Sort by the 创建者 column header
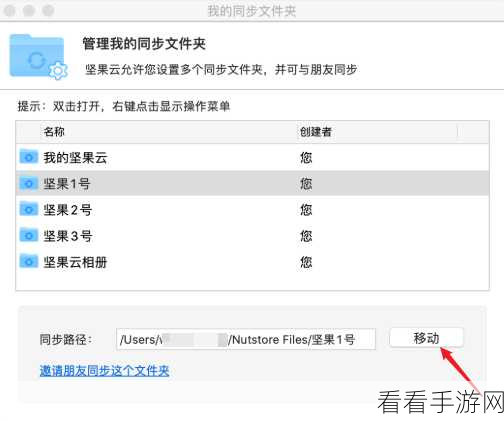504x421 pixels. [x=316, y=132]
